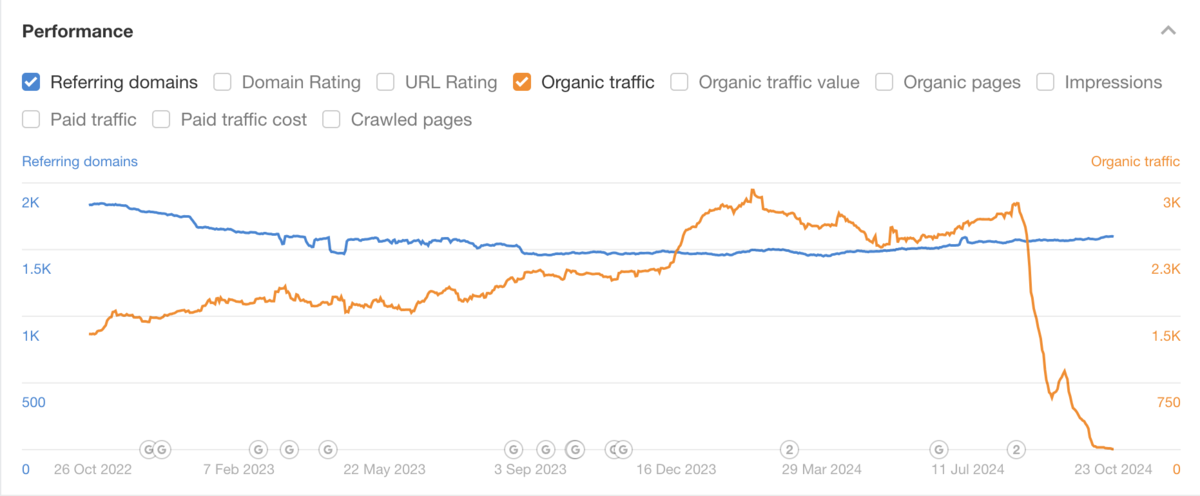Tick the Paid traffic checkbox
Screen dimensions: 1200x496
(31, 120)
